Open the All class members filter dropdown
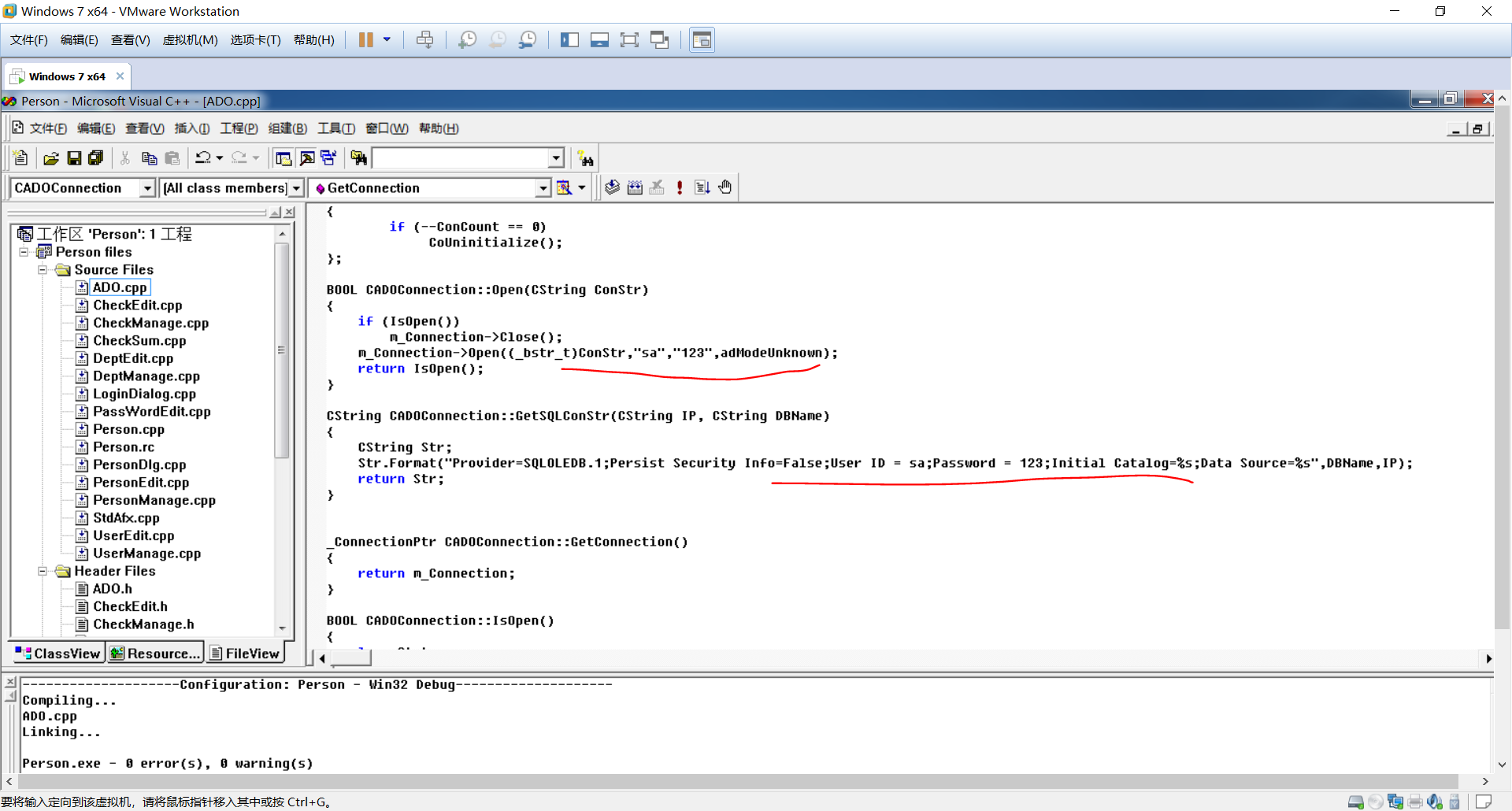This screenshot has height=811, width=1512. pyautogui.click(x=296, y=188)
